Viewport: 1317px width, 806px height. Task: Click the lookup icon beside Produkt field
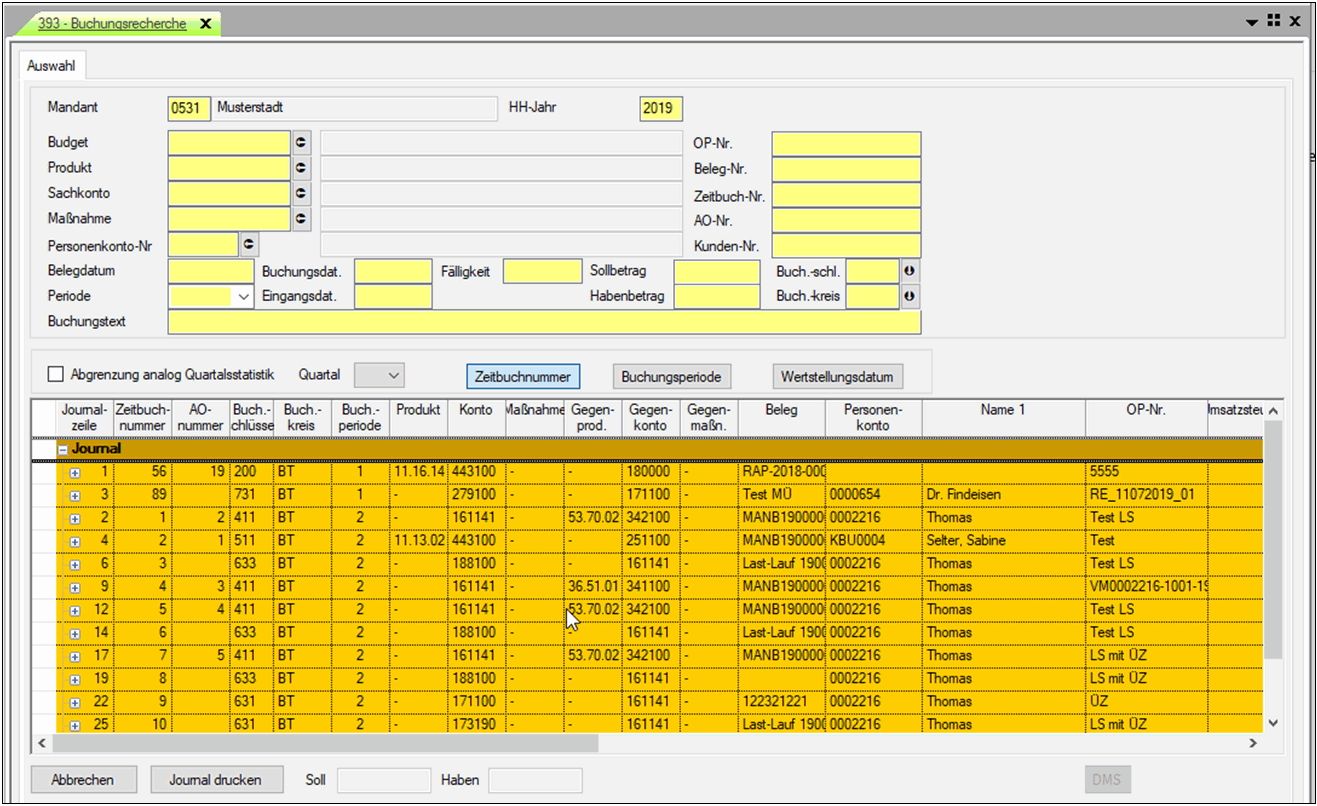(302, 169)
